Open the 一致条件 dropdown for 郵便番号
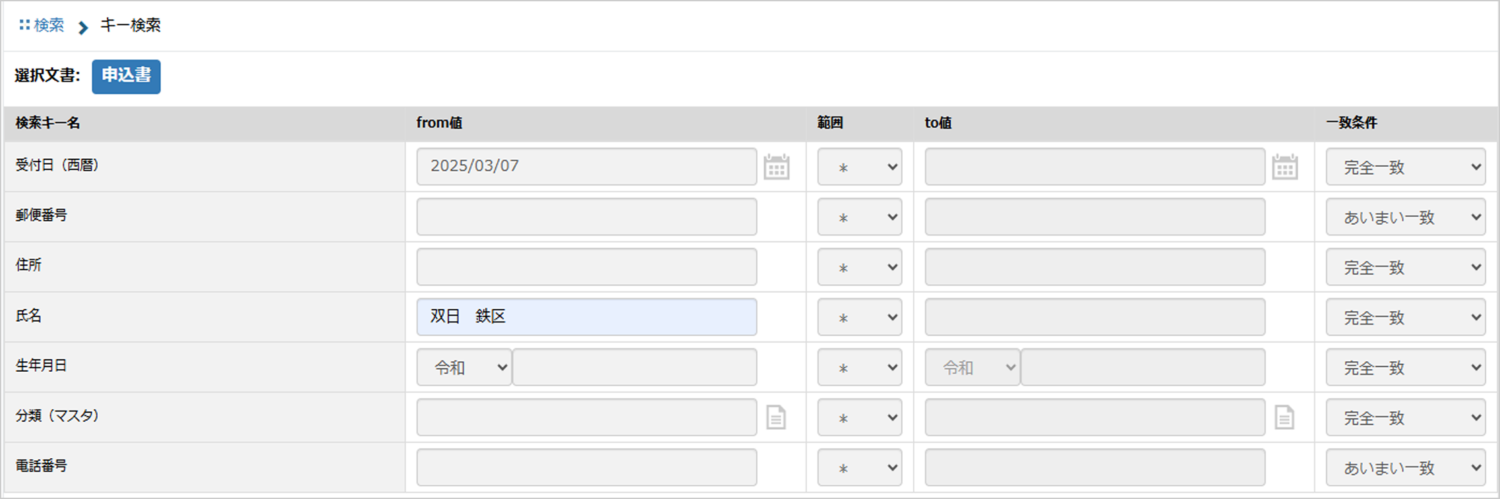Image resolution: width=1500 pixels, height=499 pixels. 1405,217
